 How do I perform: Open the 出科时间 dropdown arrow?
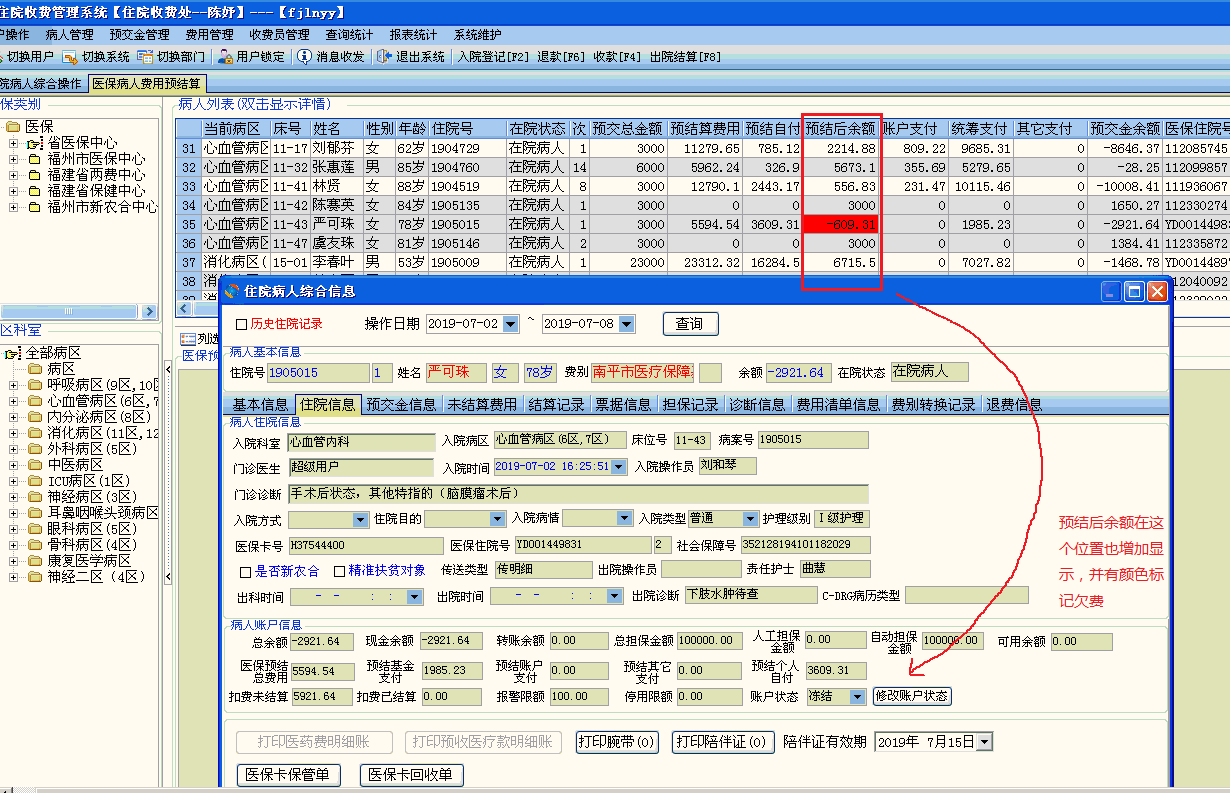415,597
